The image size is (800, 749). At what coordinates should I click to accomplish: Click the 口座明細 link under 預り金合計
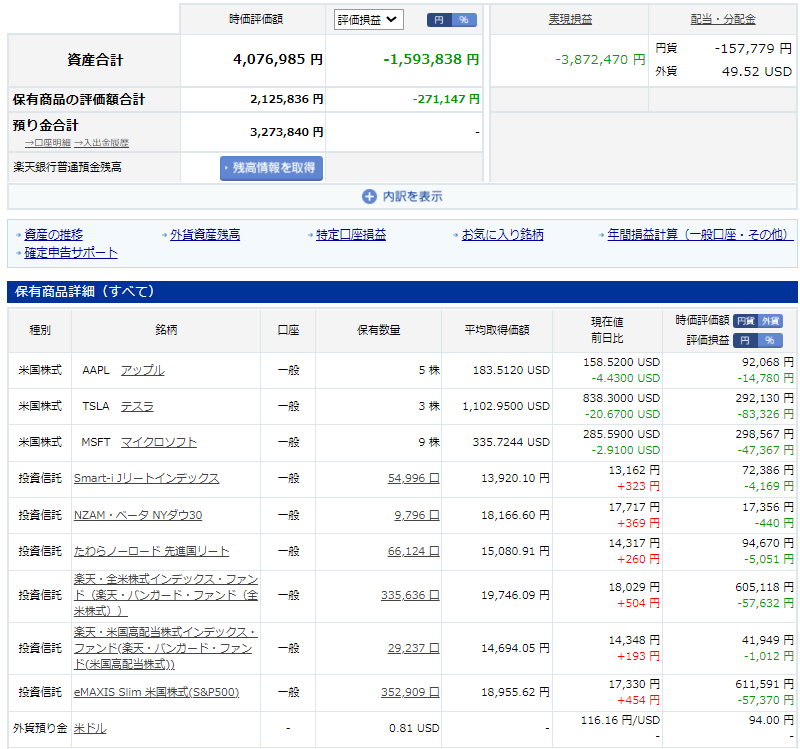(51, 143)
